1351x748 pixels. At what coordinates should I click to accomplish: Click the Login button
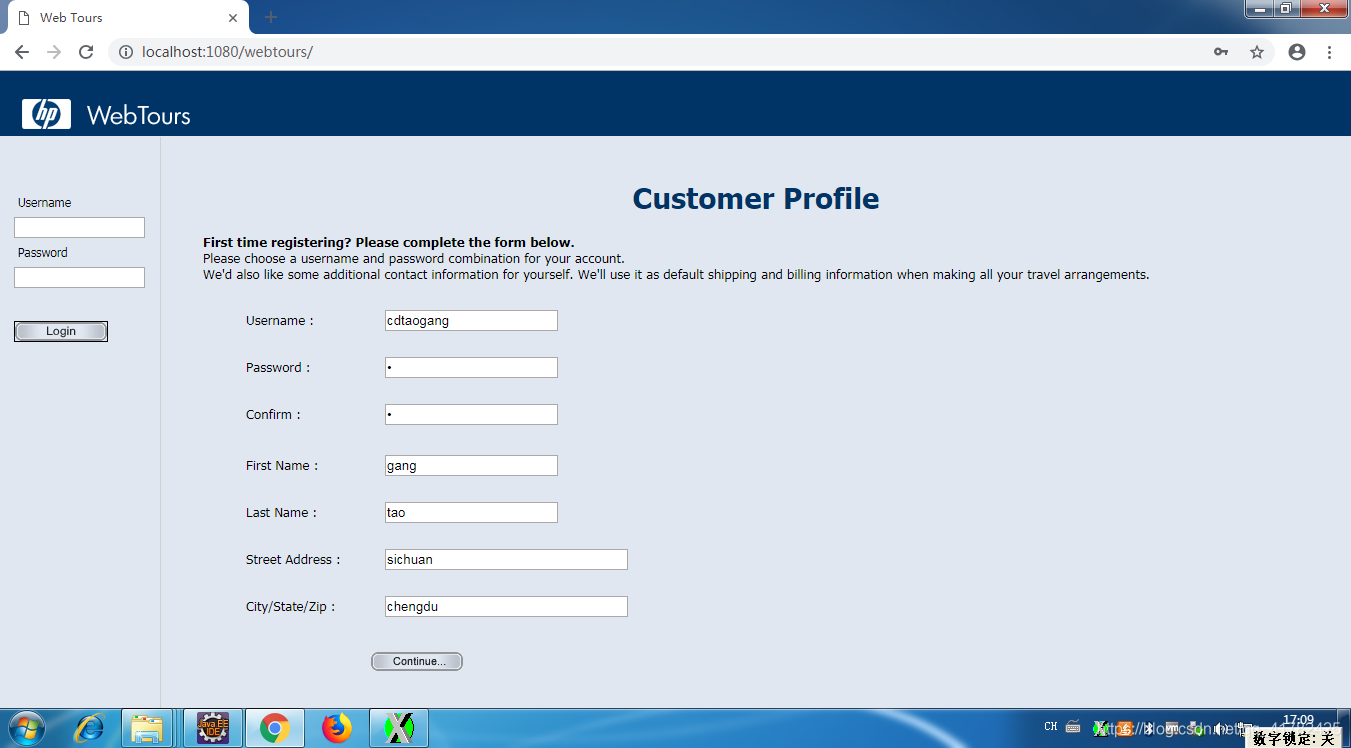tap(61, 331)
